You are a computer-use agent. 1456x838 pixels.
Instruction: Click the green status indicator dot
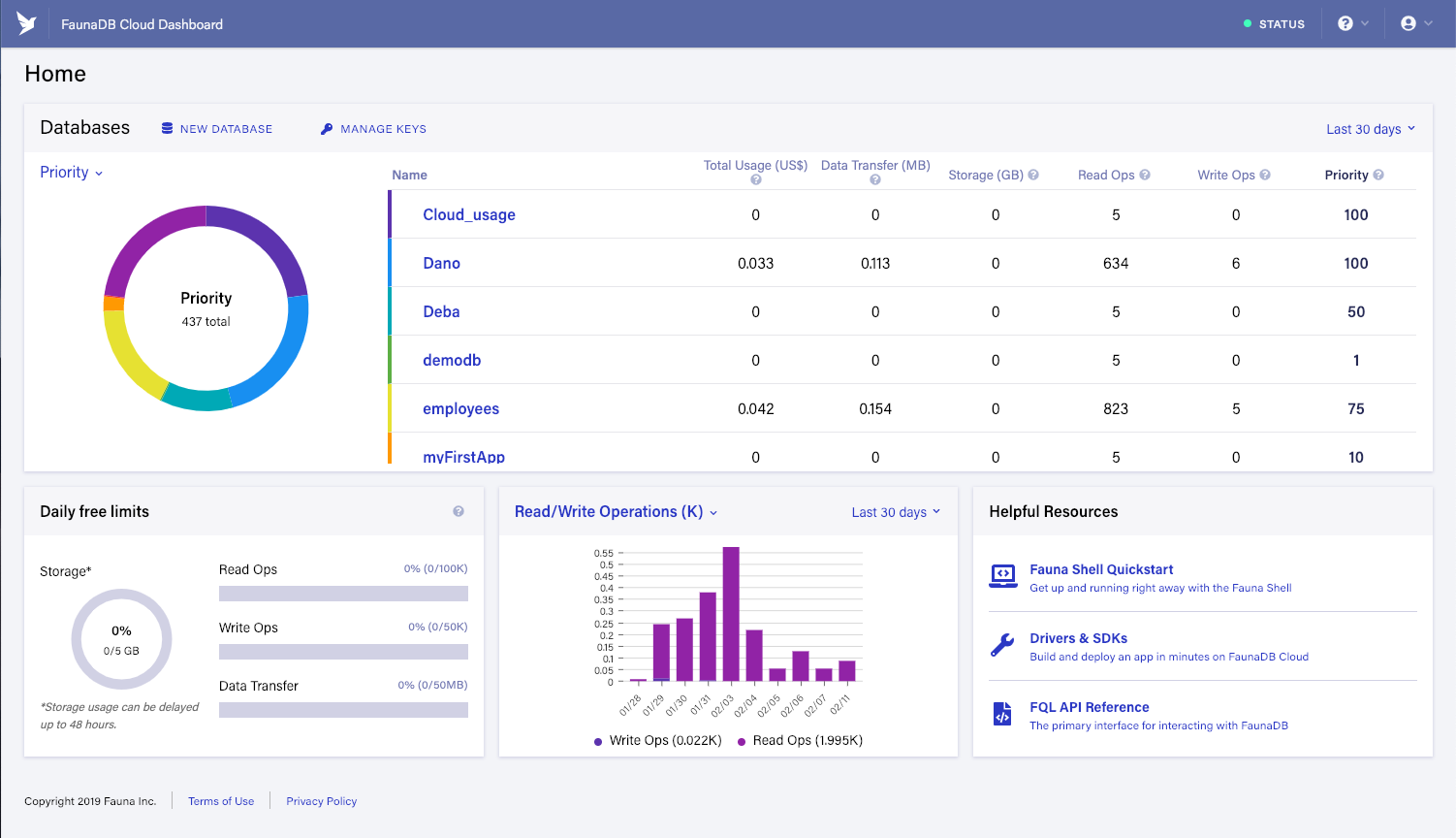1248,23
